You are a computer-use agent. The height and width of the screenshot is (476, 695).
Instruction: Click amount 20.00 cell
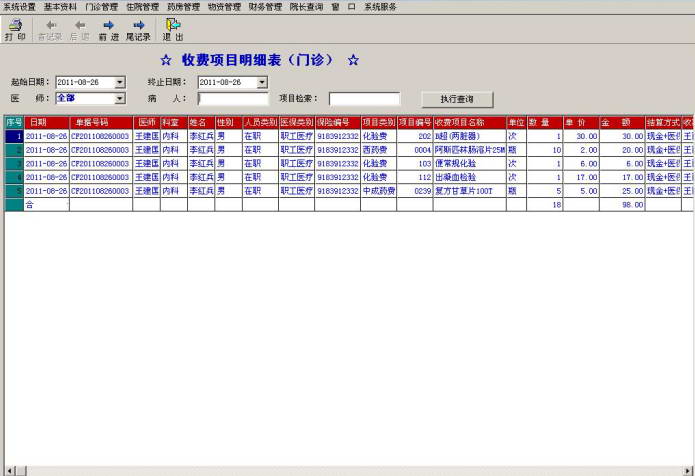point(622,150)
